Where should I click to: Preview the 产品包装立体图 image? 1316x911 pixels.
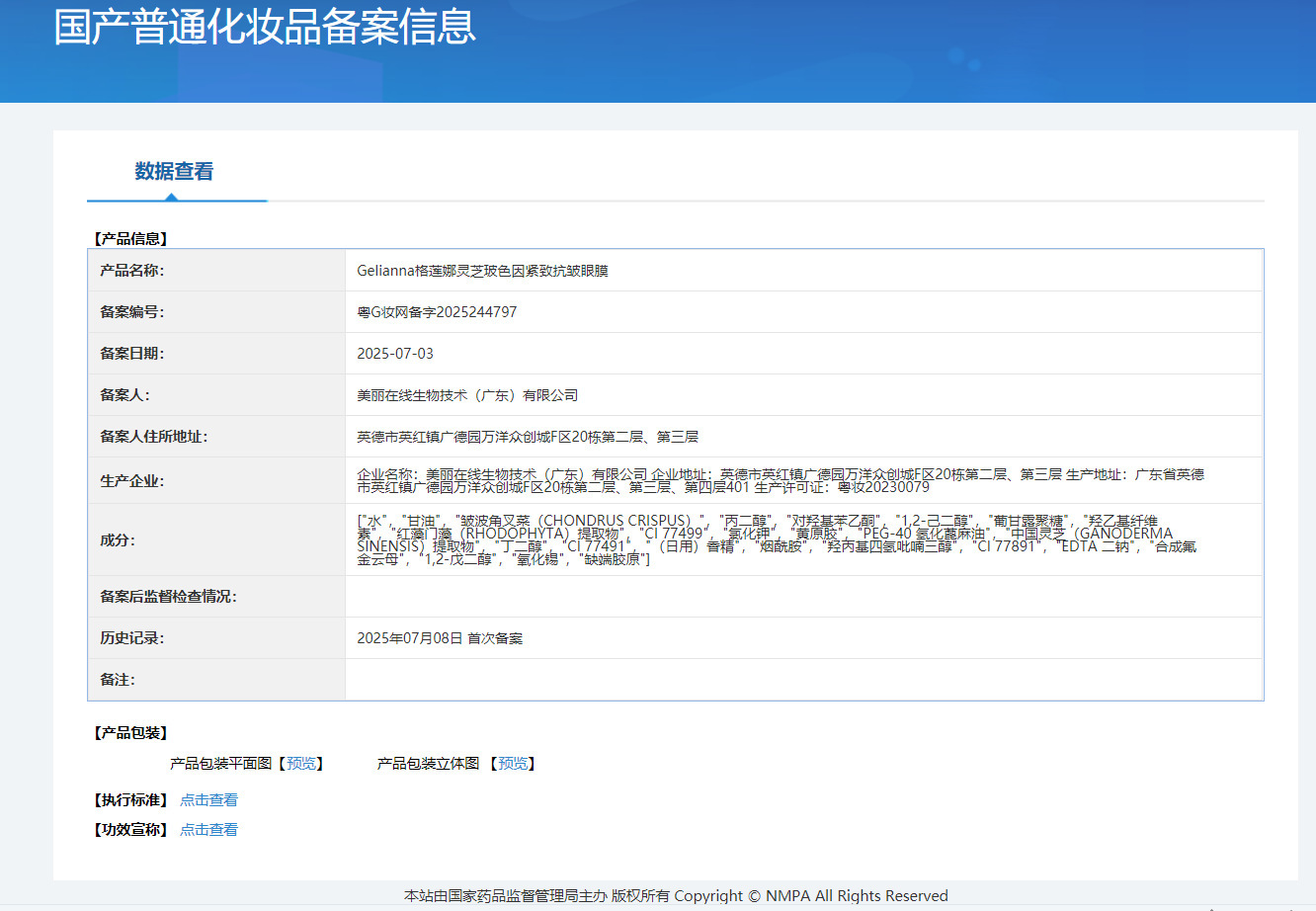coord(513,764)
